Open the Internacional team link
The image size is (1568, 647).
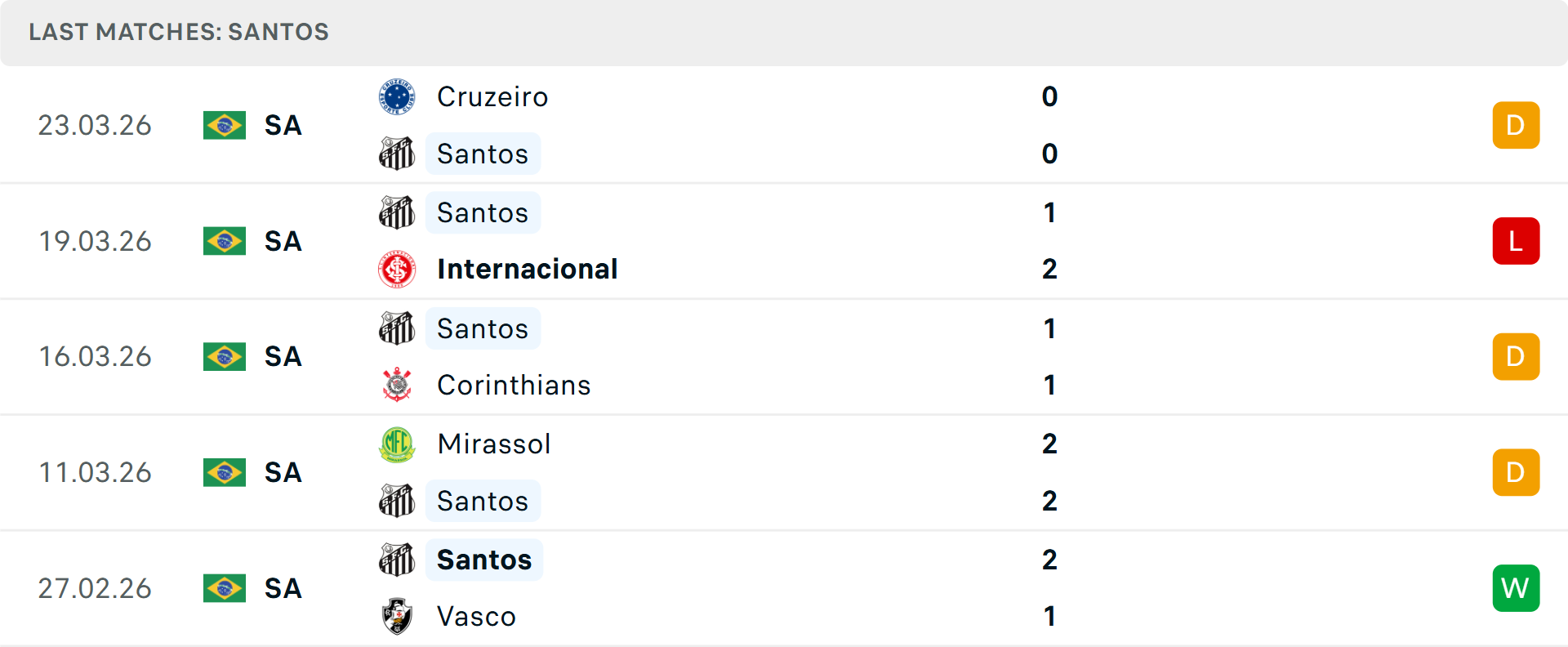click(527, 269)
